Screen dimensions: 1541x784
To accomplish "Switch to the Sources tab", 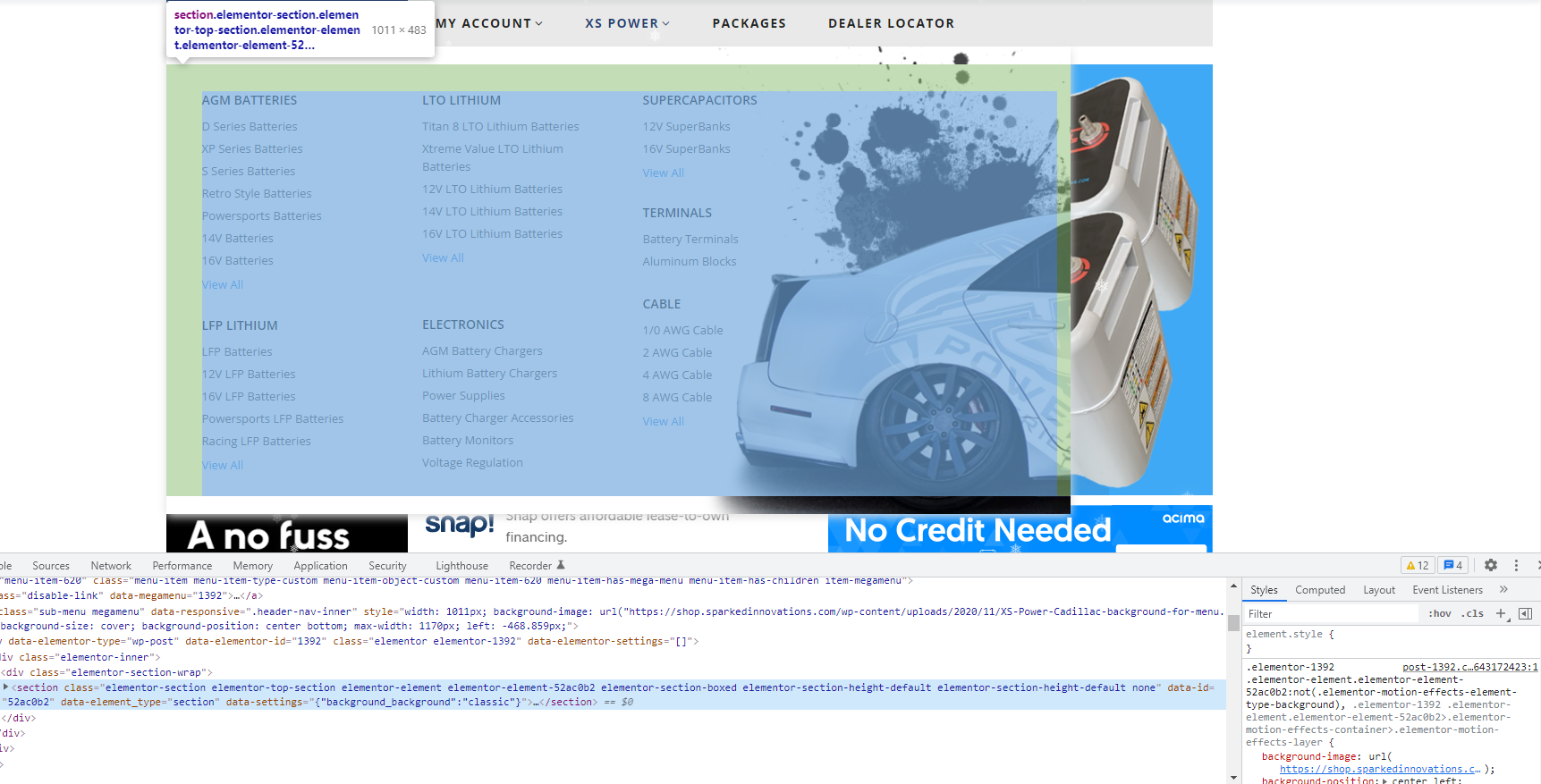I will click(x=51, y=566).
